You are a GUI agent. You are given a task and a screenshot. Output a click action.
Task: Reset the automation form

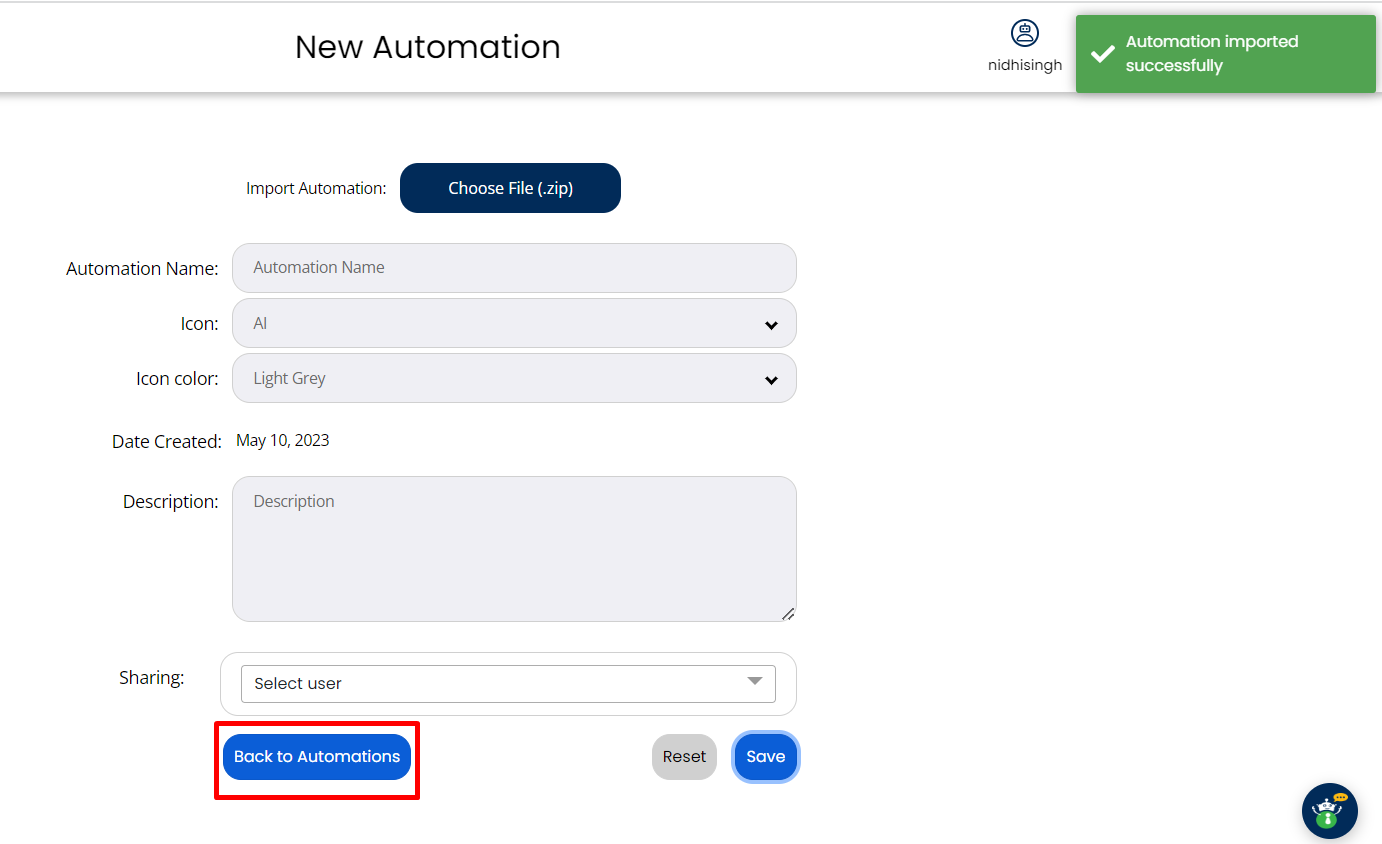pos(684,757)
